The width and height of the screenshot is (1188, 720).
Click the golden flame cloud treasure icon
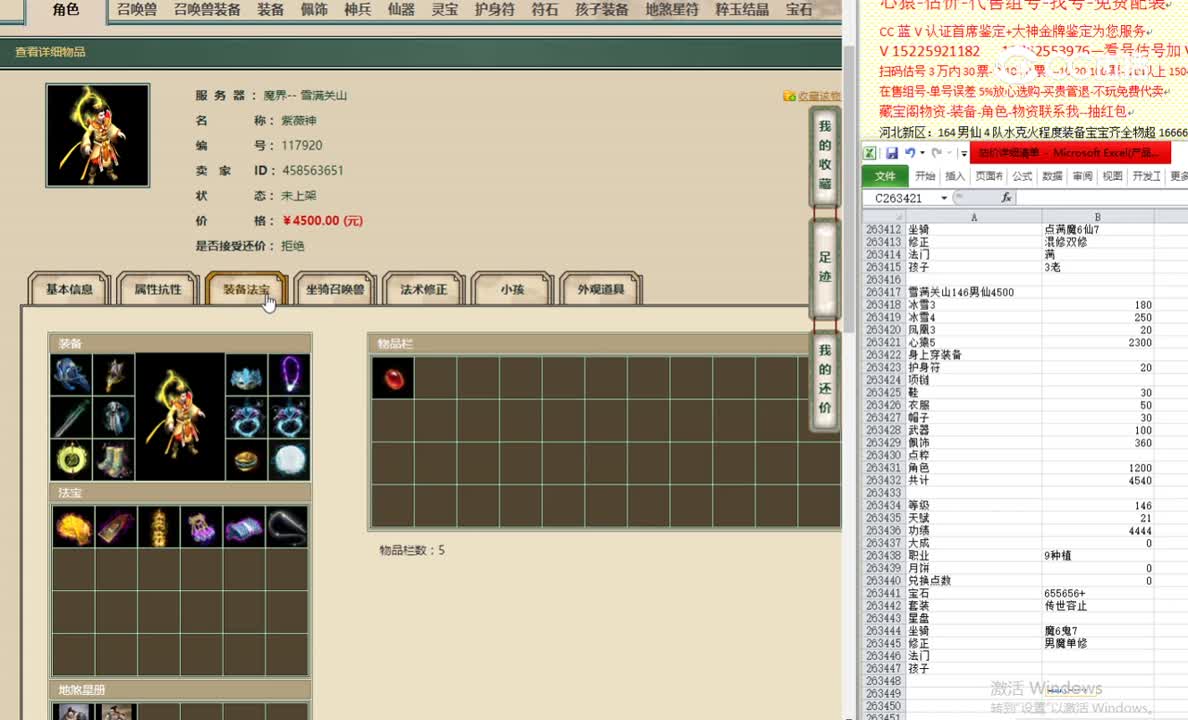coord(73,527)
